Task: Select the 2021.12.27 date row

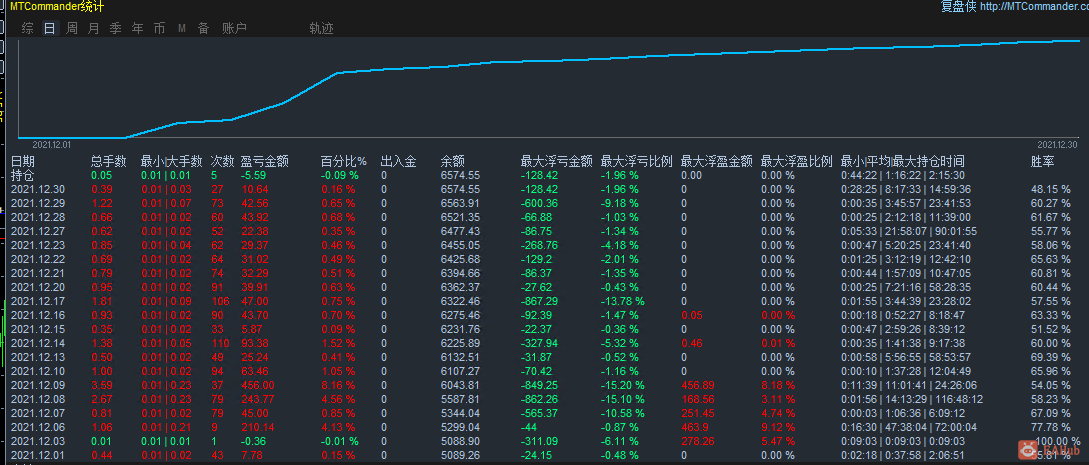Action: pos(38,230)
